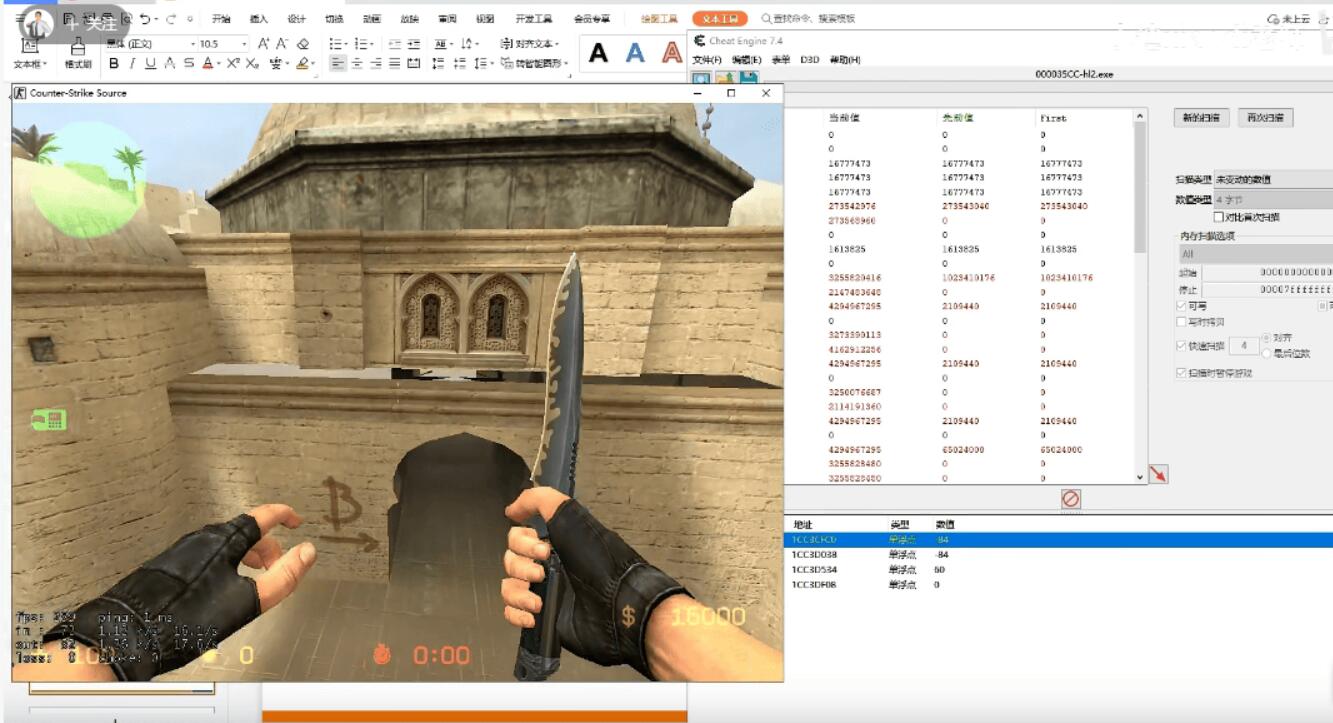Open font size dropdown showing 10.5
The image size is (1333, 723).
[222, 44]
